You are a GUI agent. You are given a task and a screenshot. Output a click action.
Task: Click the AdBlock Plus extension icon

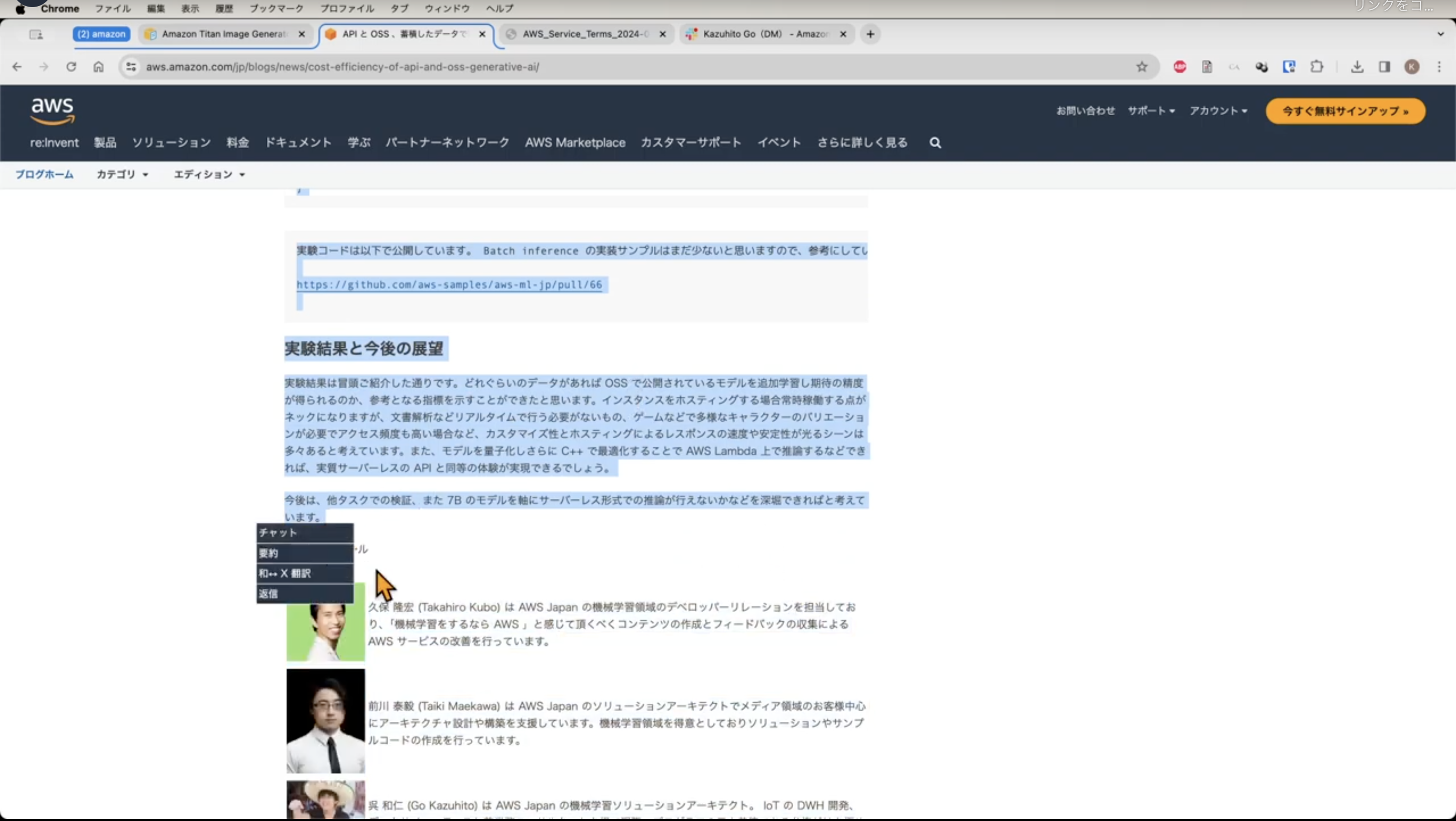pyautogui.click(x=1179, y=67)
